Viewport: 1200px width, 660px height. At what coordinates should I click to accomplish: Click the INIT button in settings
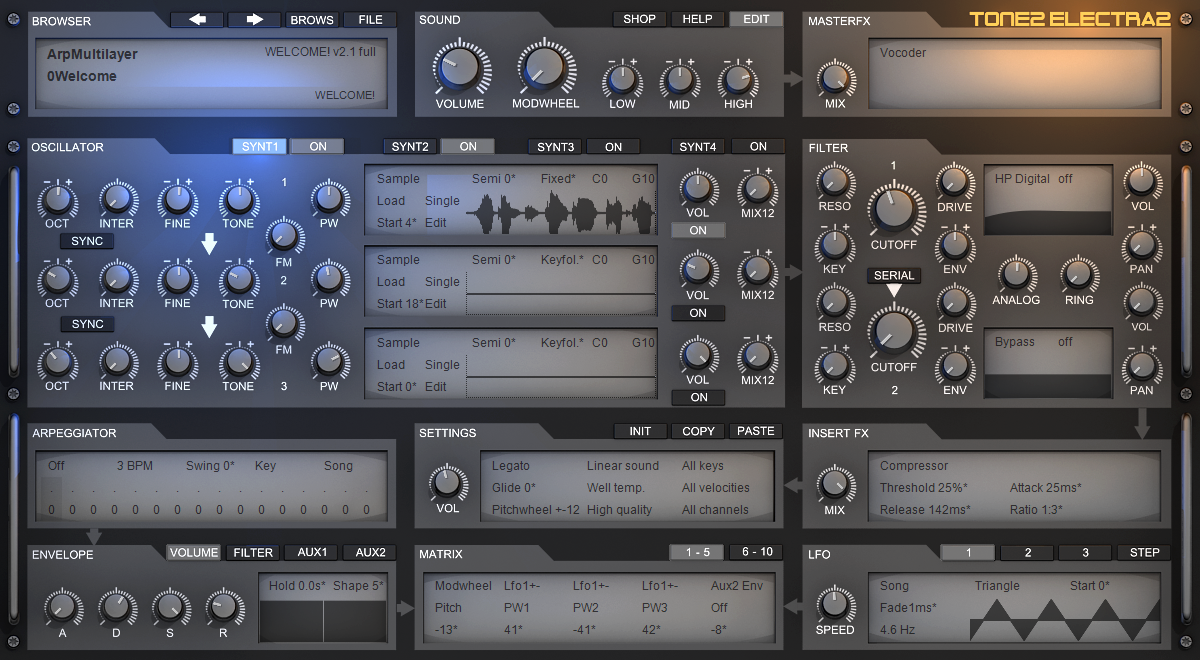click(641, 431)
